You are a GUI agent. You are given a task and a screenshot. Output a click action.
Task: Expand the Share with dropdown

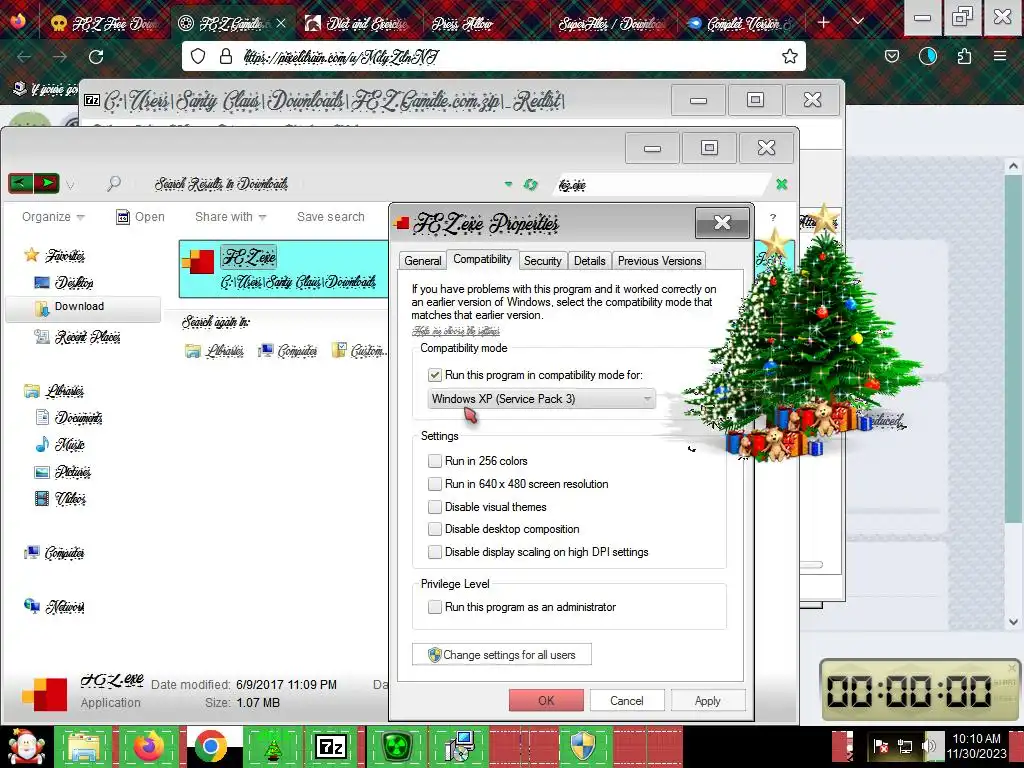pyautogui.click(x=231, y=217)
